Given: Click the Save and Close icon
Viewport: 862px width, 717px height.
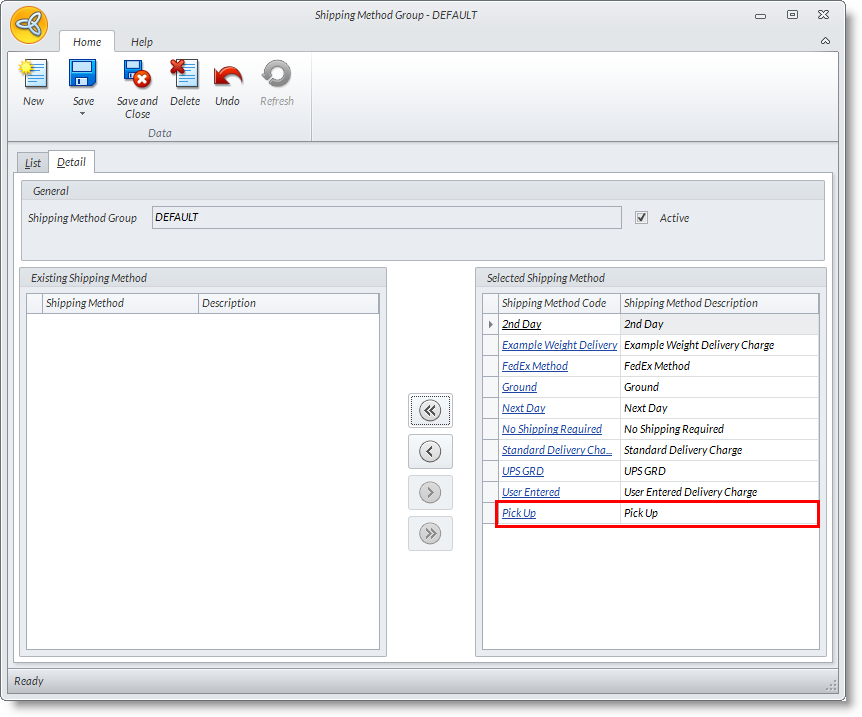Looking at the screenshot, I should tap(137, 75).
